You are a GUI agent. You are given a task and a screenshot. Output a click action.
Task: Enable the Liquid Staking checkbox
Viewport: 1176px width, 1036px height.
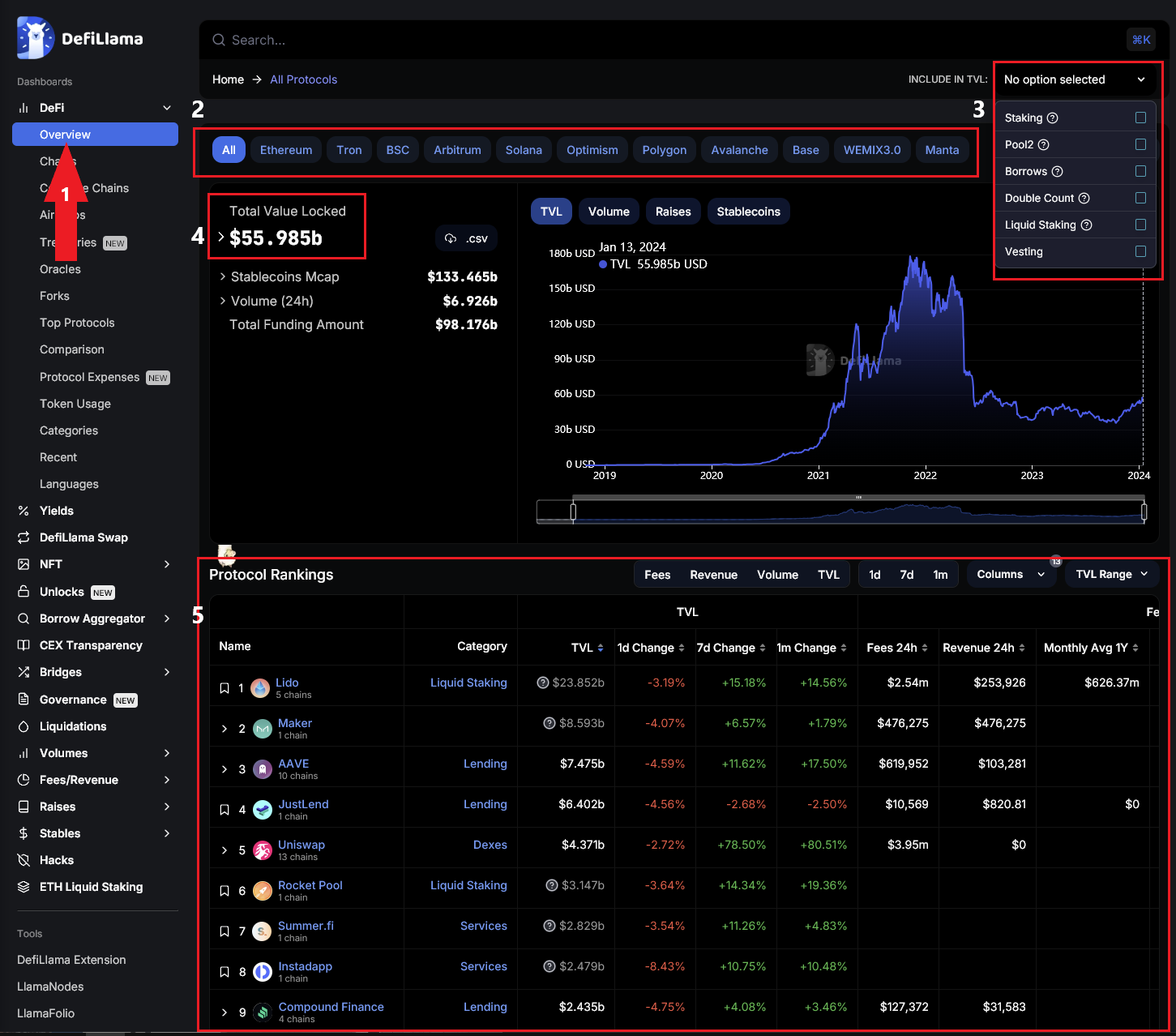pyautogui.click(x=1140, y=225)
